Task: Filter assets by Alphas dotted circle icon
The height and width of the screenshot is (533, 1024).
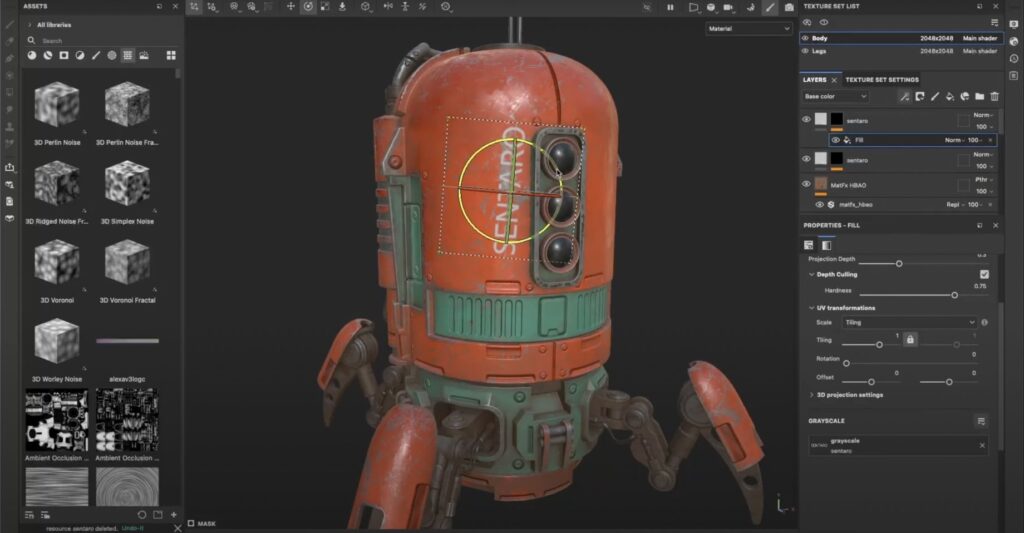Action: [x=112, y=56]
